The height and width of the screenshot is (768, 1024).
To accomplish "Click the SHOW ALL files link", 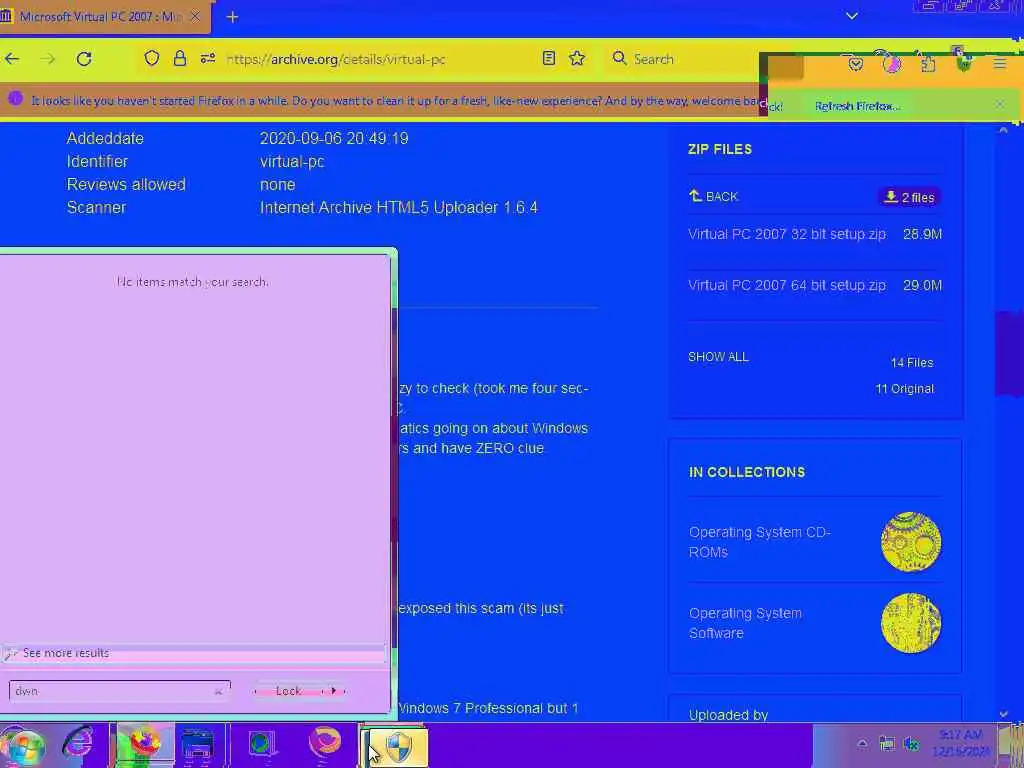I will tap(718, 357).
